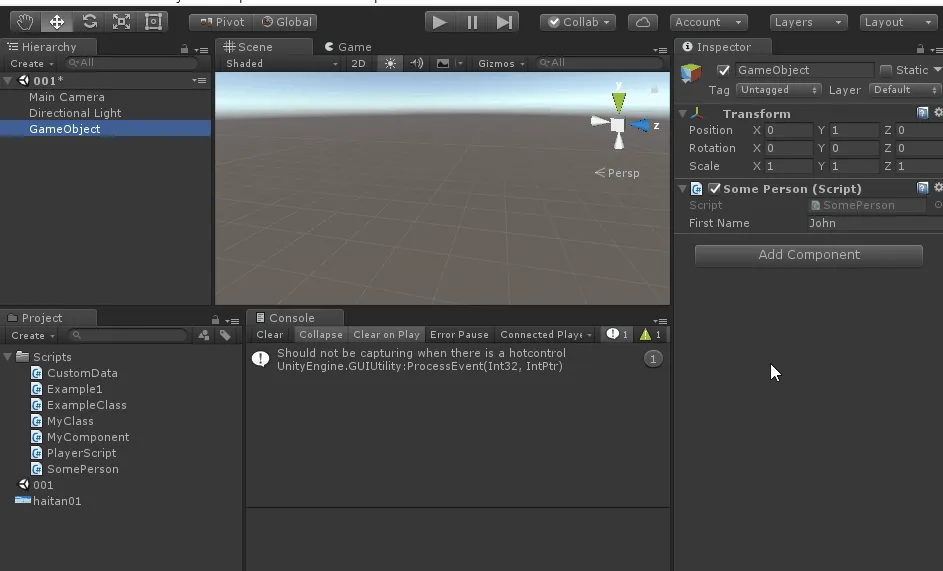Select the Rect transform tool
The image size is (943, 571).
click(153, 22)
